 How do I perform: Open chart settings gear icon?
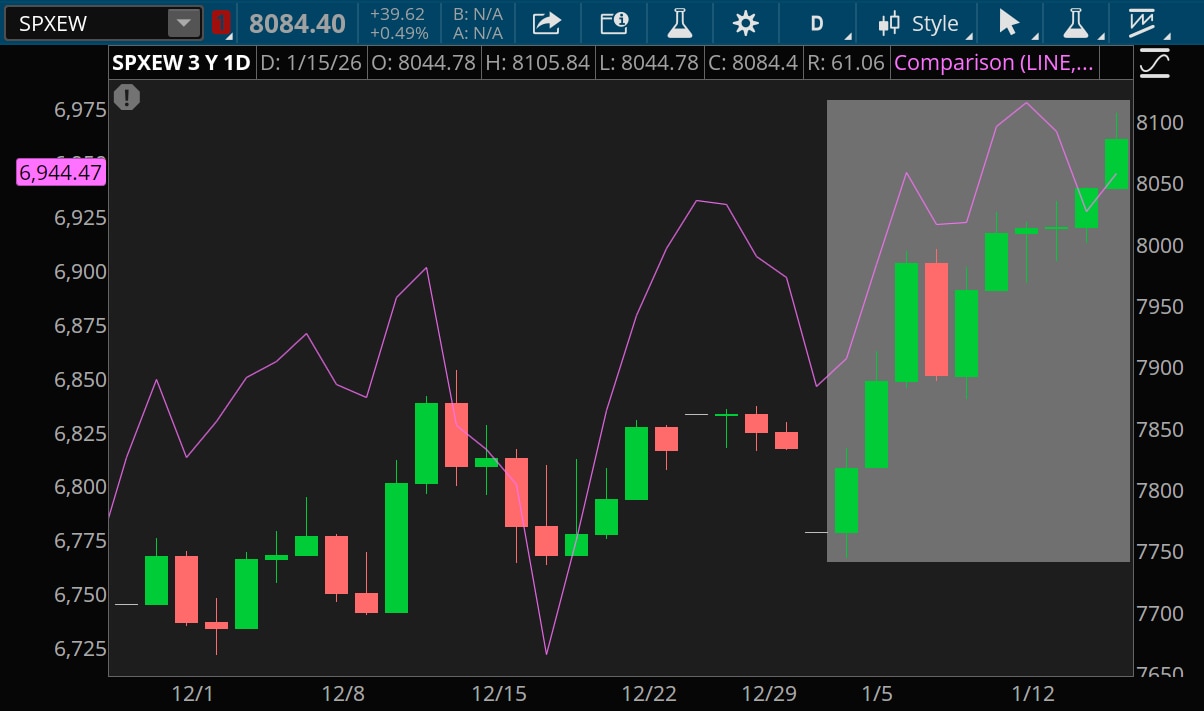pyautogui.click(x=745, y=23)
